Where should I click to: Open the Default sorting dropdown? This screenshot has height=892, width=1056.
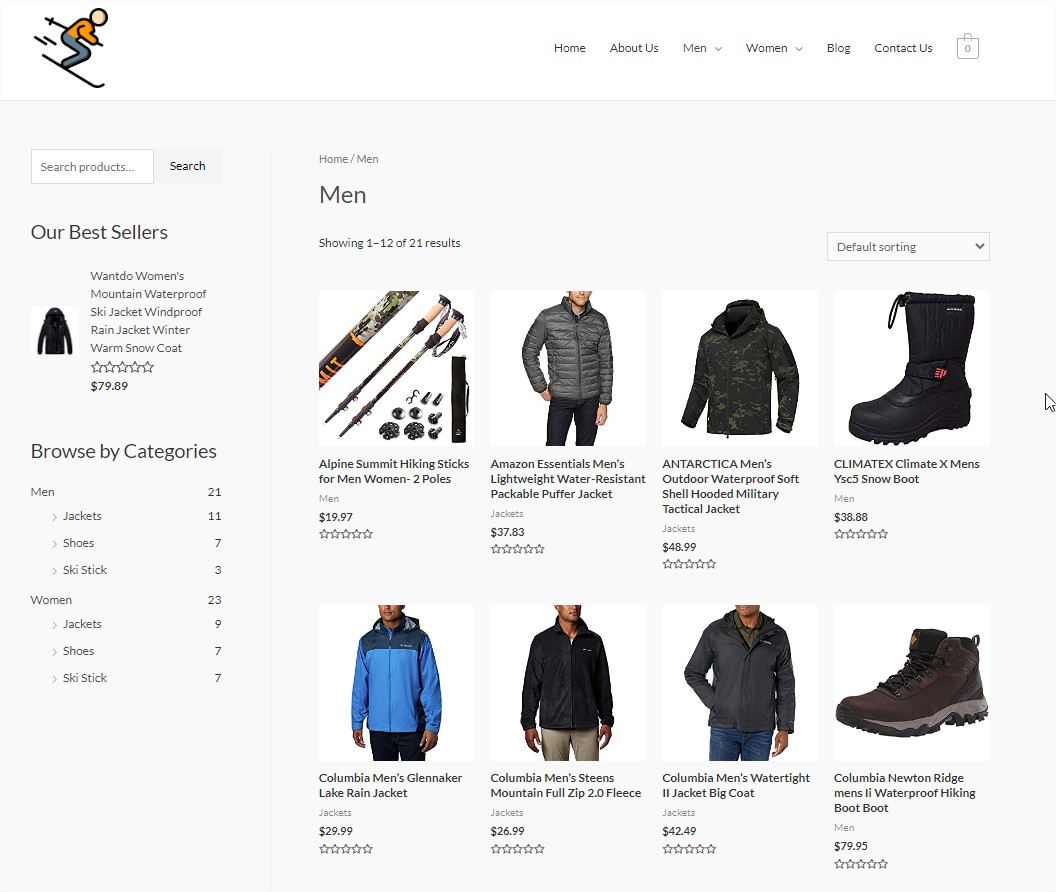pos(908,247)
